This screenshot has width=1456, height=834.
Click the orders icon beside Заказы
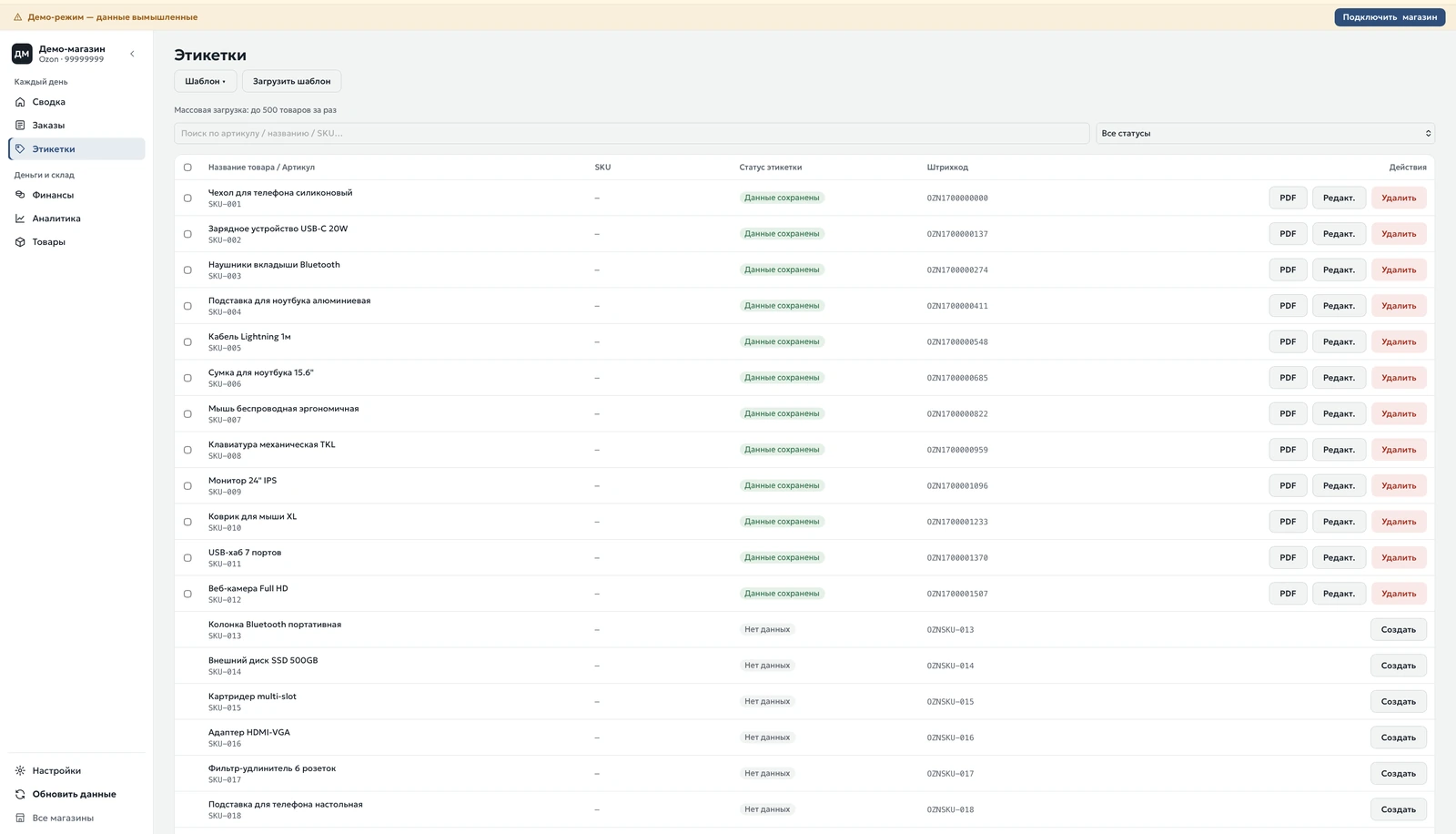click(x=20, y=126)
